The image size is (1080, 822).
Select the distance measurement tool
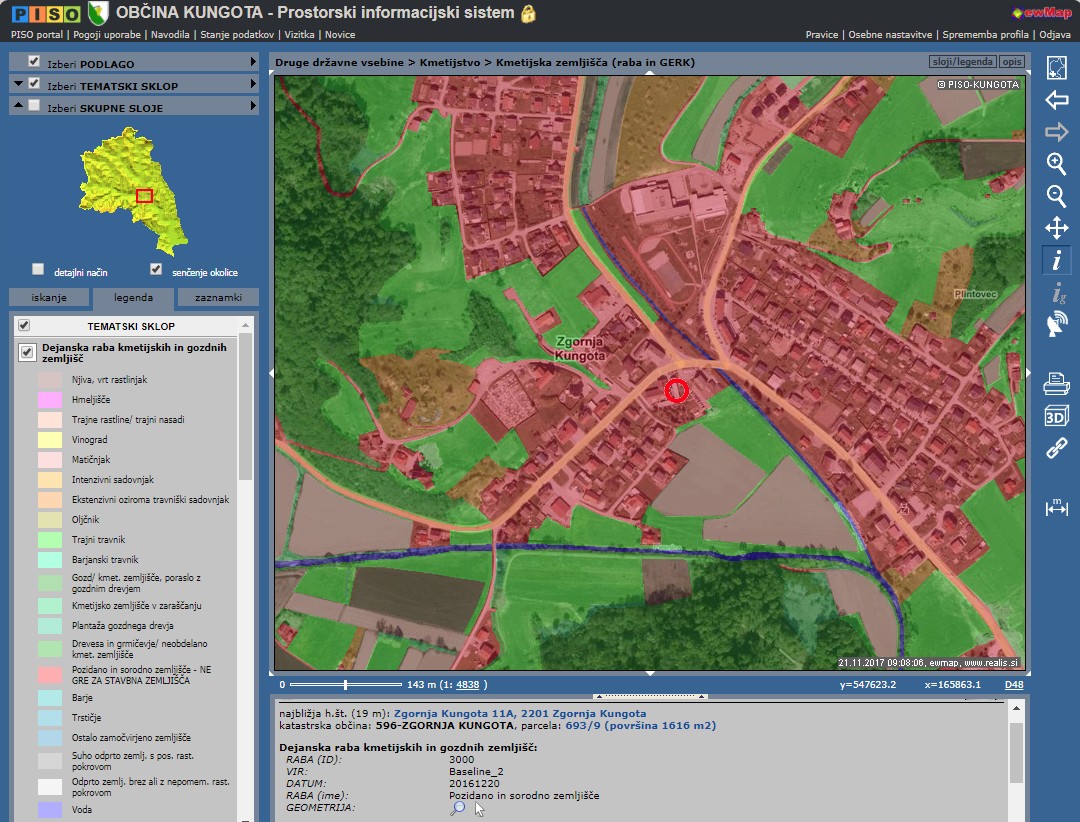(1056, 507)
